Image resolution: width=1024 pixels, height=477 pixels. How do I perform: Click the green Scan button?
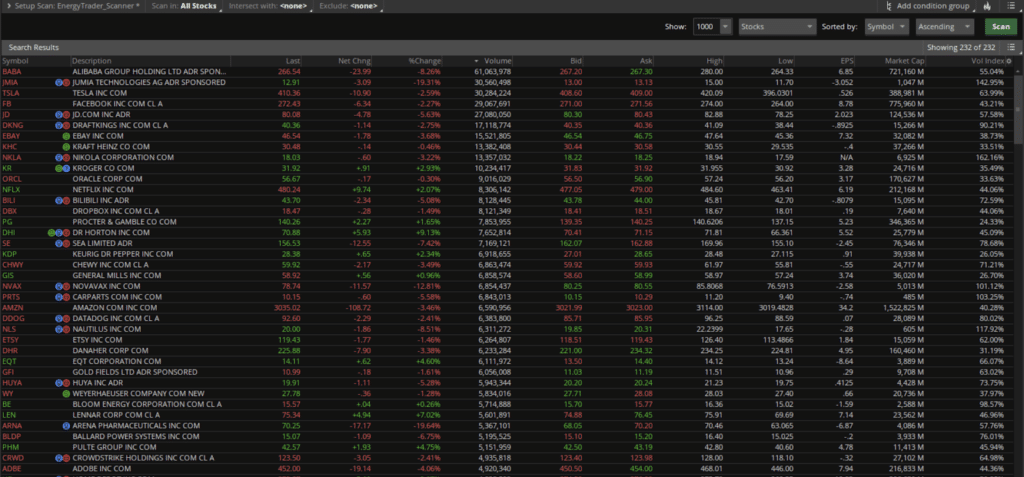point(1001,27)
